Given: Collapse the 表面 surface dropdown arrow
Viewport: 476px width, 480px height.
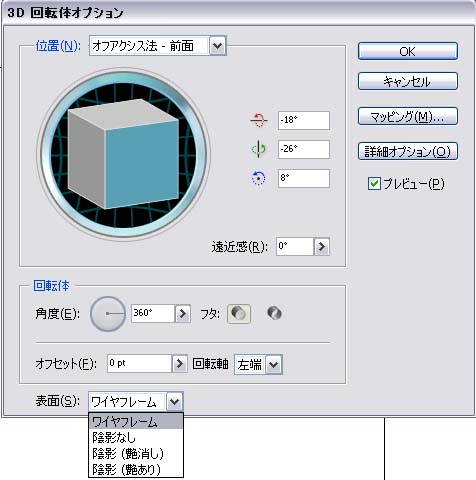Looking at the screenshot, I should [174, 402].
